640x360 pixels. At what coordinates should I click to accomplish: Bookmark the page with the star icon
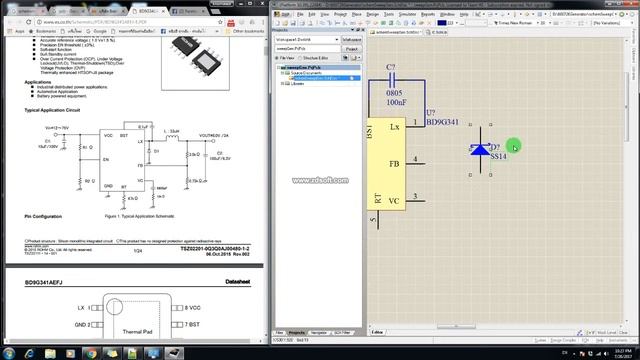220,22
